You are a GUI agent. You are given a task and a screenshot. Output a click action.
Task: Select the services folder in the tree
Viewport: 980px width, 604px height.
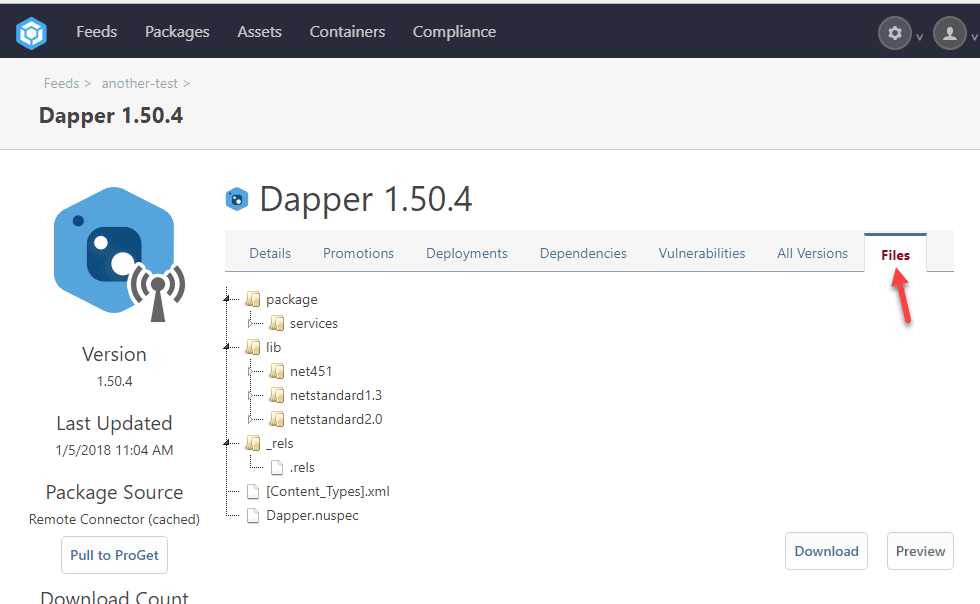(x=313, y=323)
